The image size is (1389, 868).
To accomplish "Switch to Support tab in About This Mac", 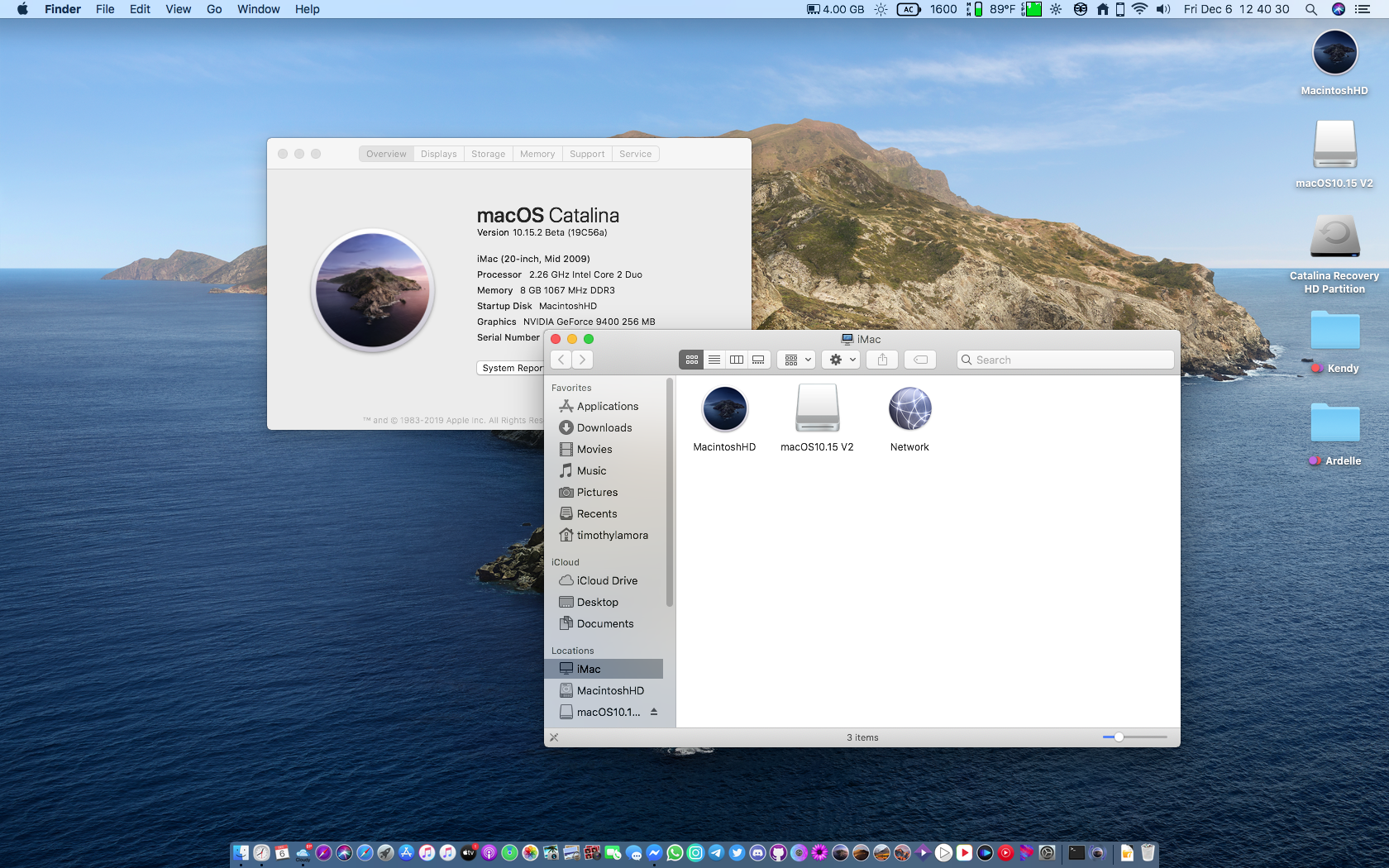I will tap(587, 154).
